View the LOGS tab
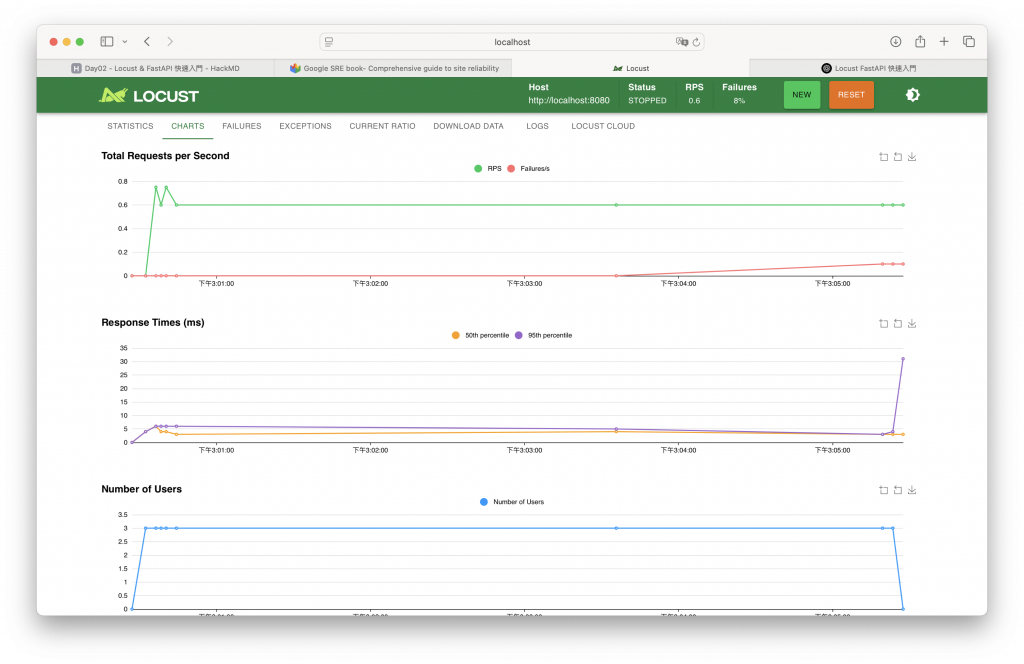Viewport: 1024px width, 664px height. 537,126
